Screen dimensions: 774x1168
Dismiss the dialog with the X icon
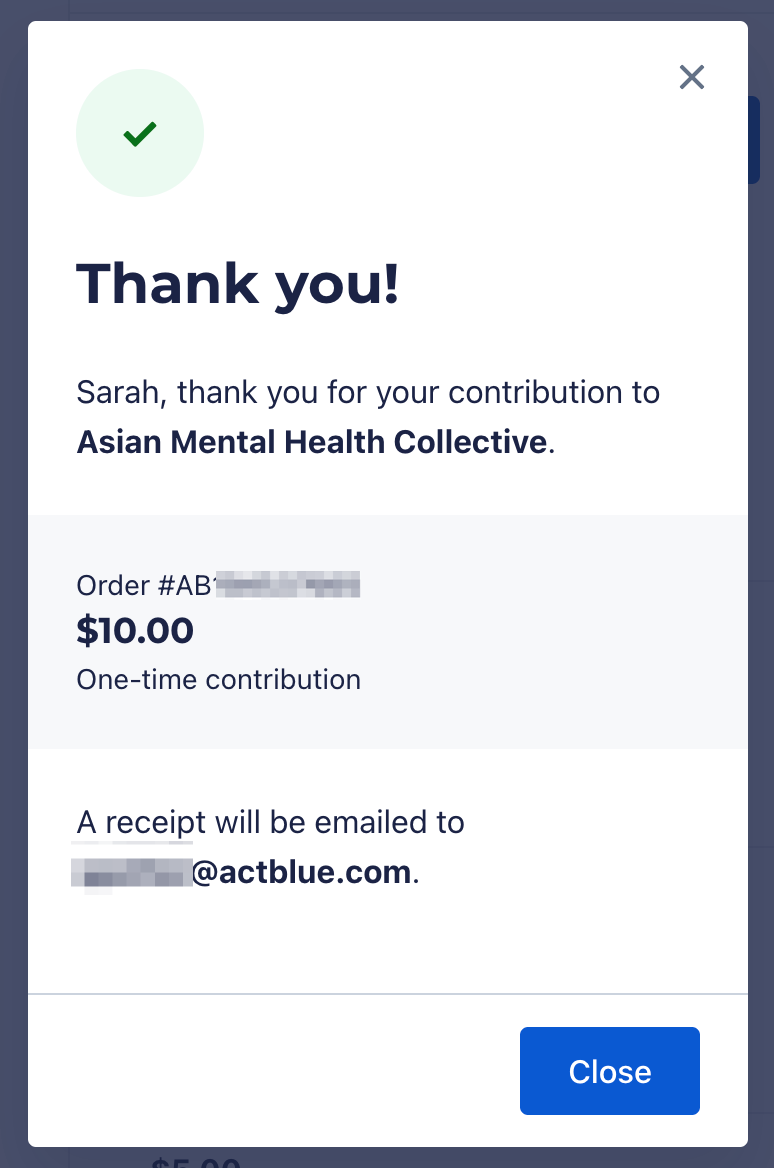click(691, 77)
